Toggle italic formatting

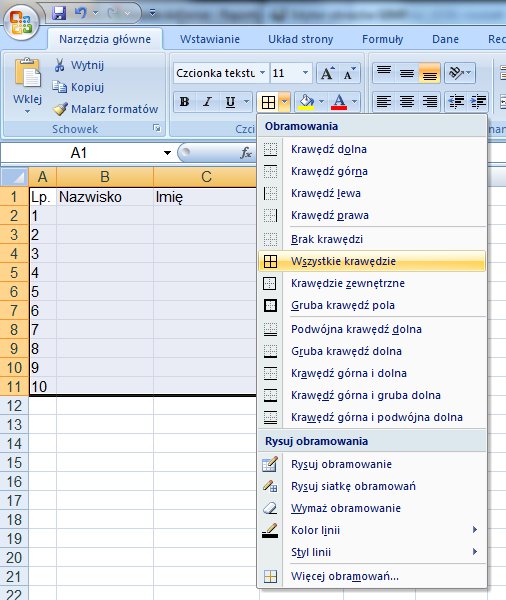click(207, 102)
